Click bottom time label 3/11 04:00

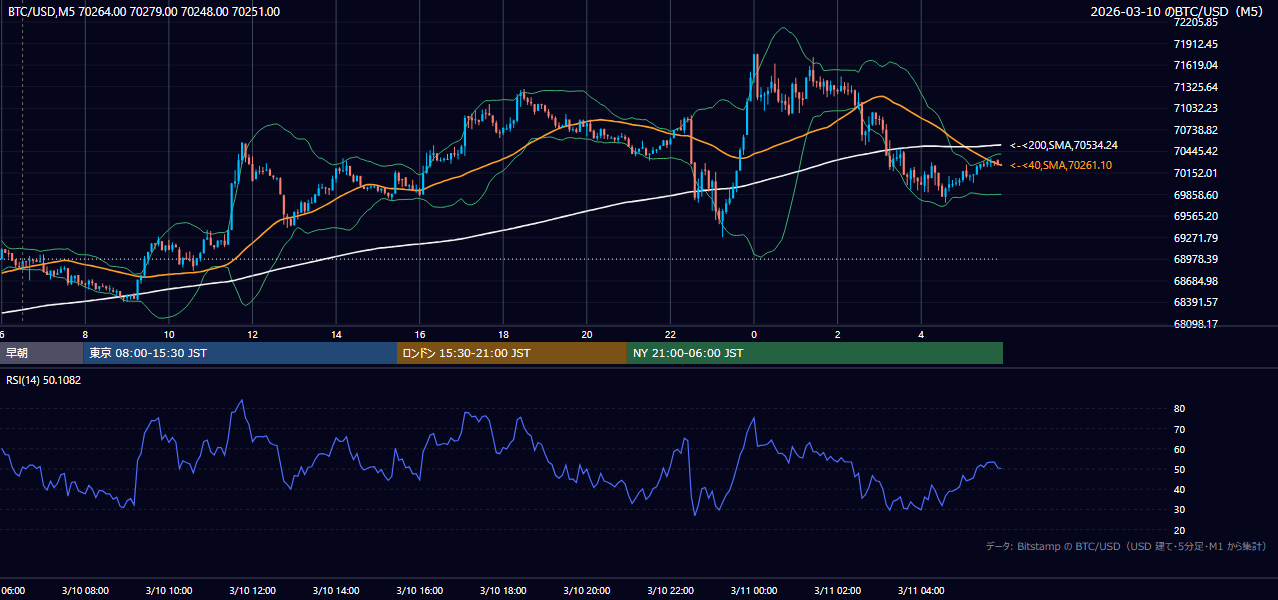pyautogui.click(x=920, y=590)
